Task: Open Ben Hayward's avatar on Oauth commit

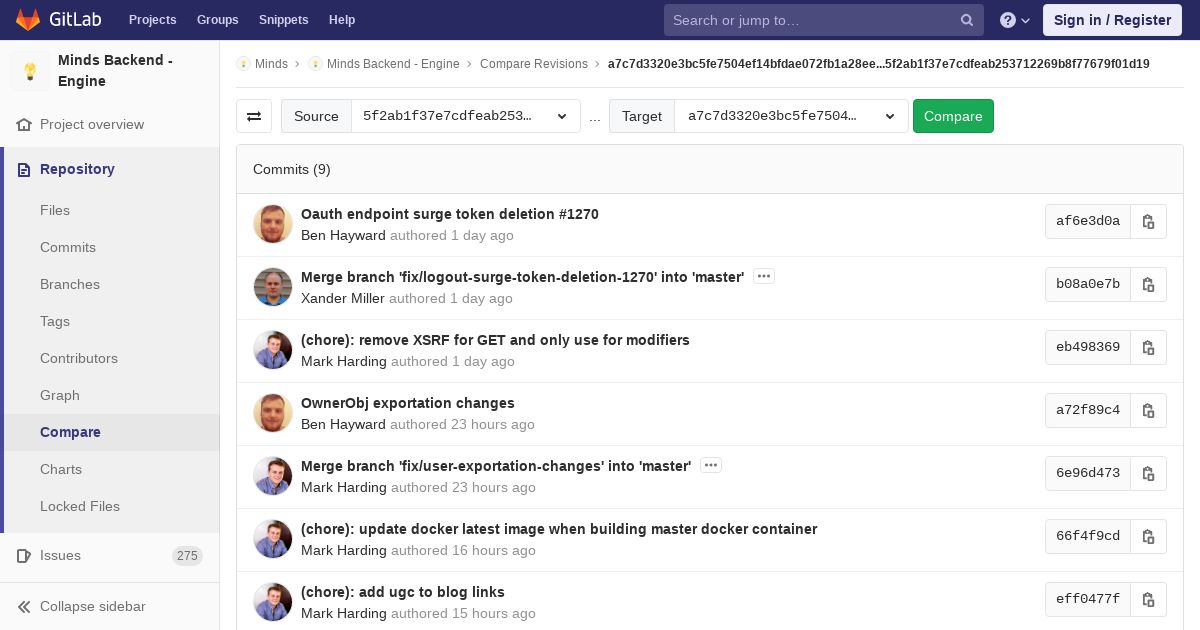Action: [x=273, y=224]
